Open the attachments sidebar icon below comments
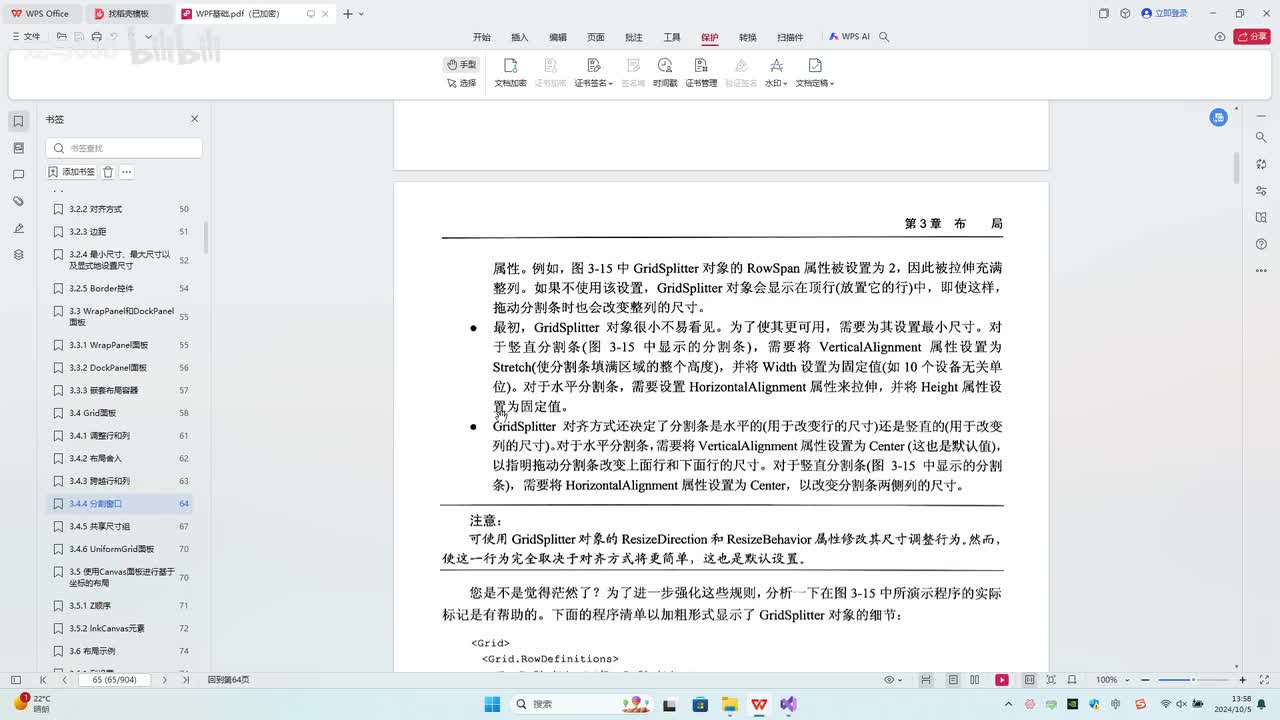 pos(18,202)
